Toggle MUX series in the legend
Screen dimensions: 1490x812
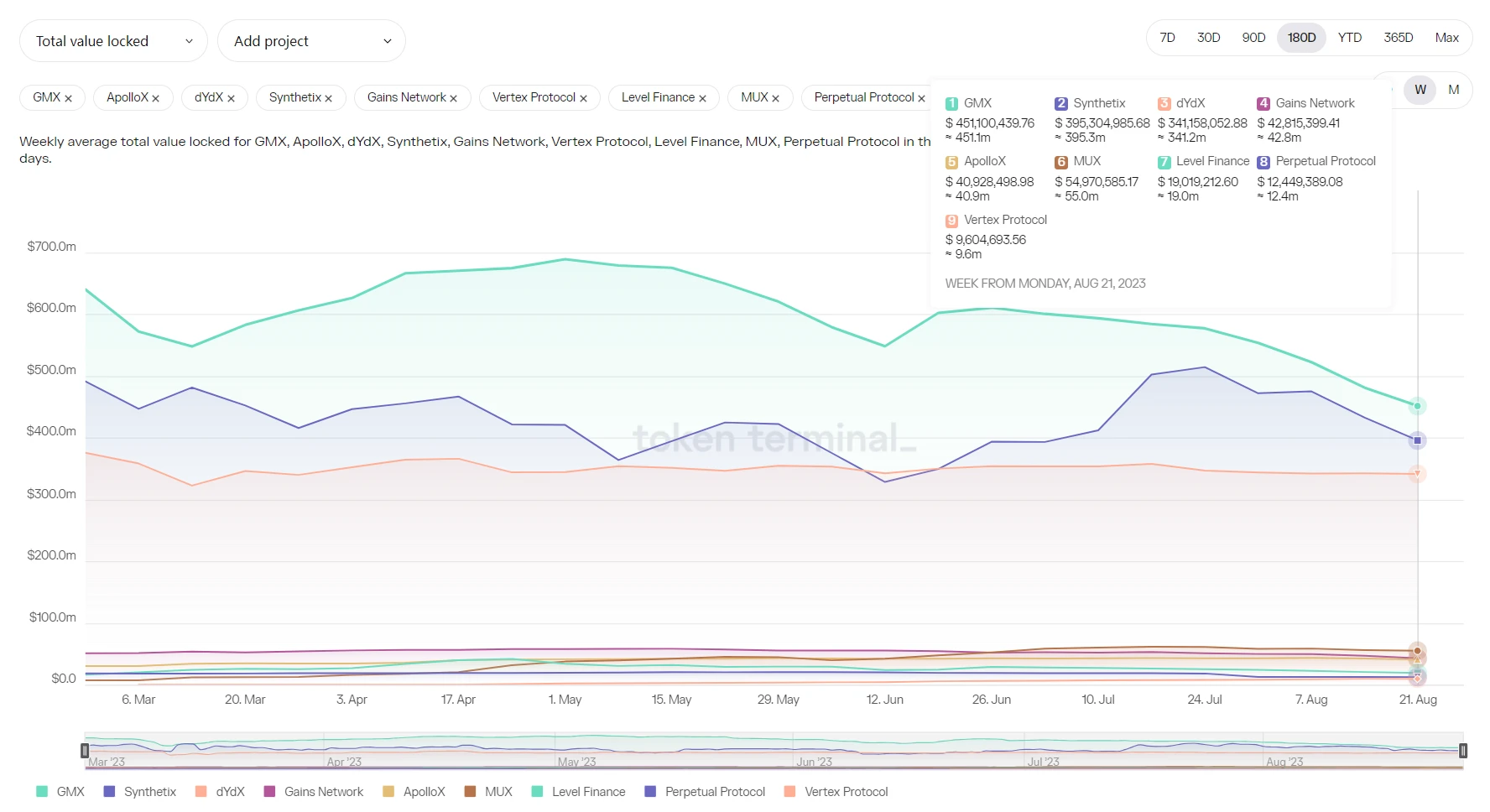click(x=488, y=792)
